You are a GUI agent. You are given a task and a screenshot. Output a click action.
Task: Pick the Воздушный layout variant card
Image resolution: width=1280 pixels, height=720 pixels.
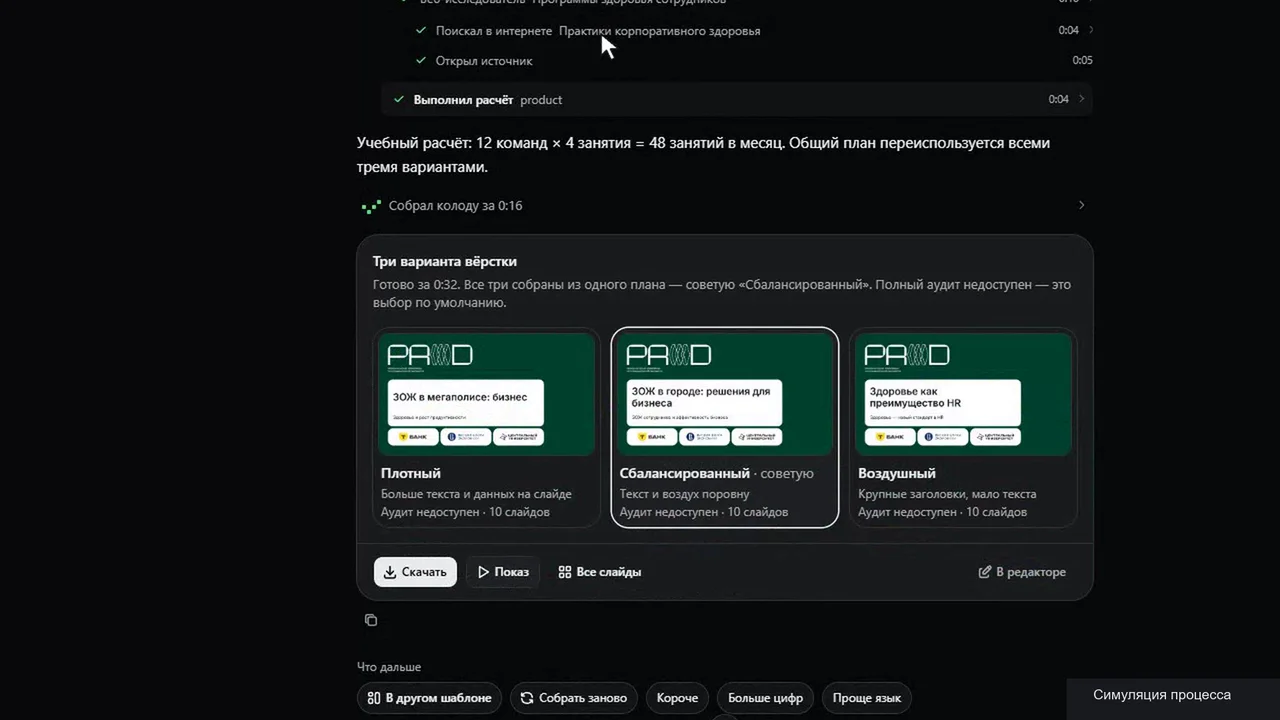tap(964, 427)
